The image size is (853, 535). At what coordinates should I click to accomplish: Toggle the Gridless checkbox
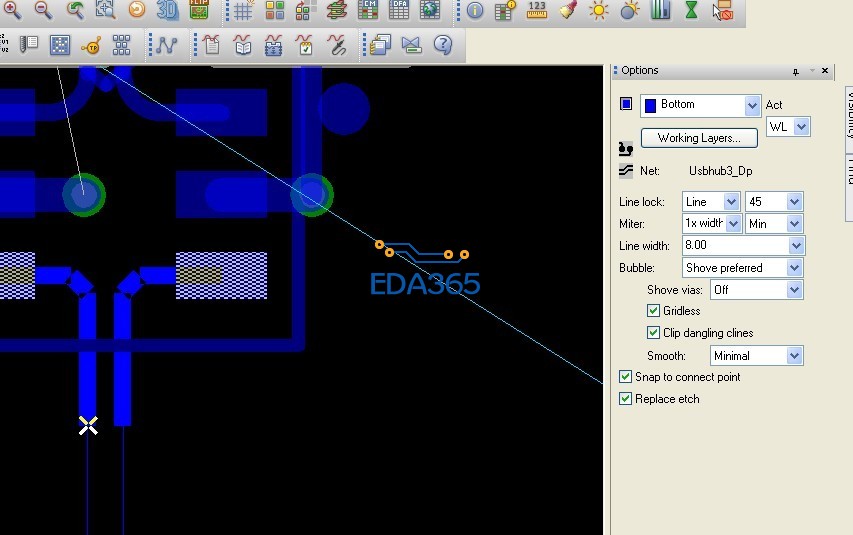pos(653,311)
